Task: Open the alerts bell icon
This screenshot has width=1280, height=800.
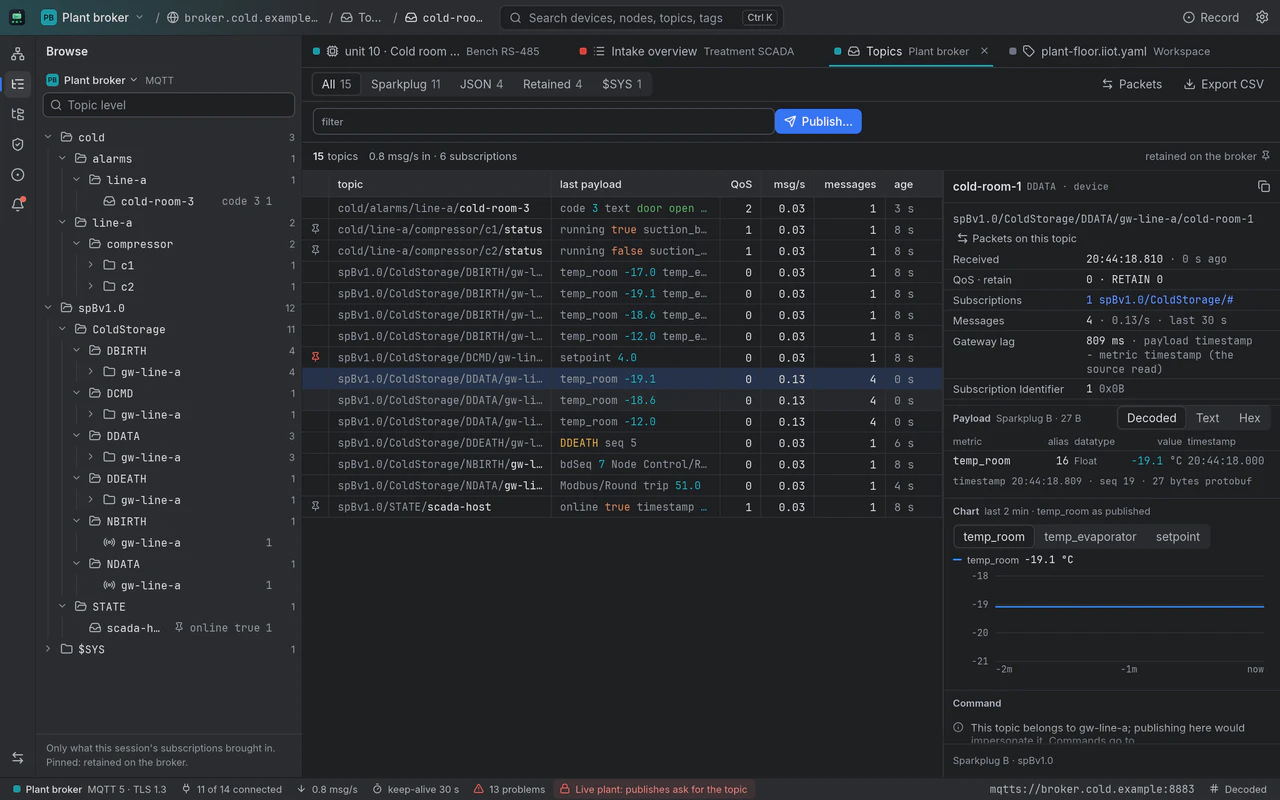Action: (x=17, y=204)
